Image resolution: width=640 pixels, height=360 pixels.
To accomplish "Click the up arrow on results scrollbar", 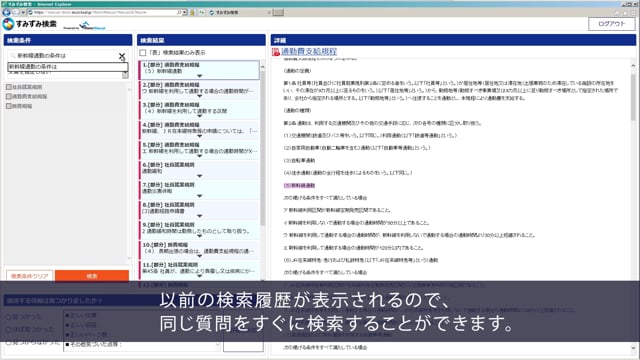I will (x=262, y=67).
